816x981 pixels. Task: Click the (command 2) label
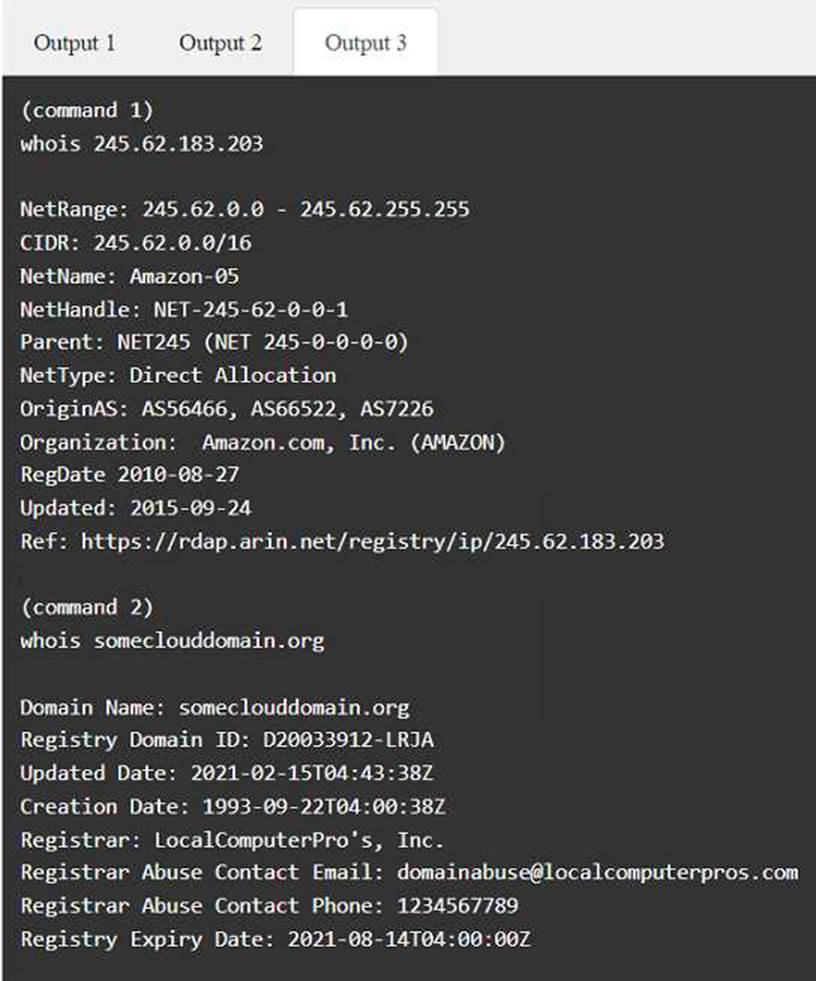pyautogui.click(x=87, y=607)
